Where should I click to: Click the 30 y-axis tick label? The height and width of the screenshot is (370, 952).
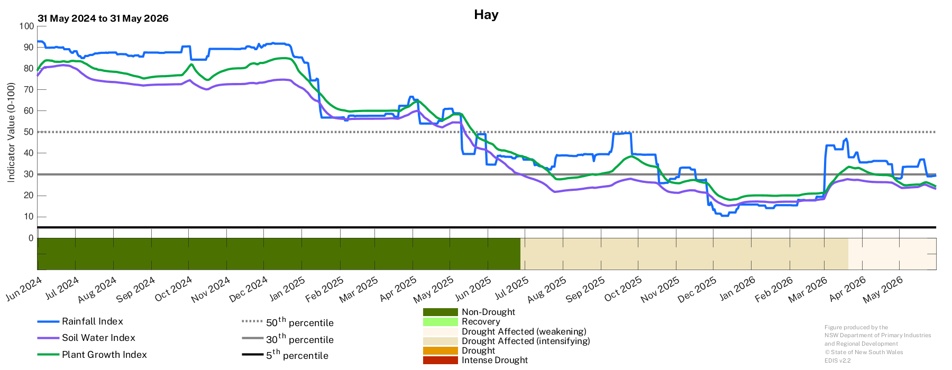click(30, 174)
